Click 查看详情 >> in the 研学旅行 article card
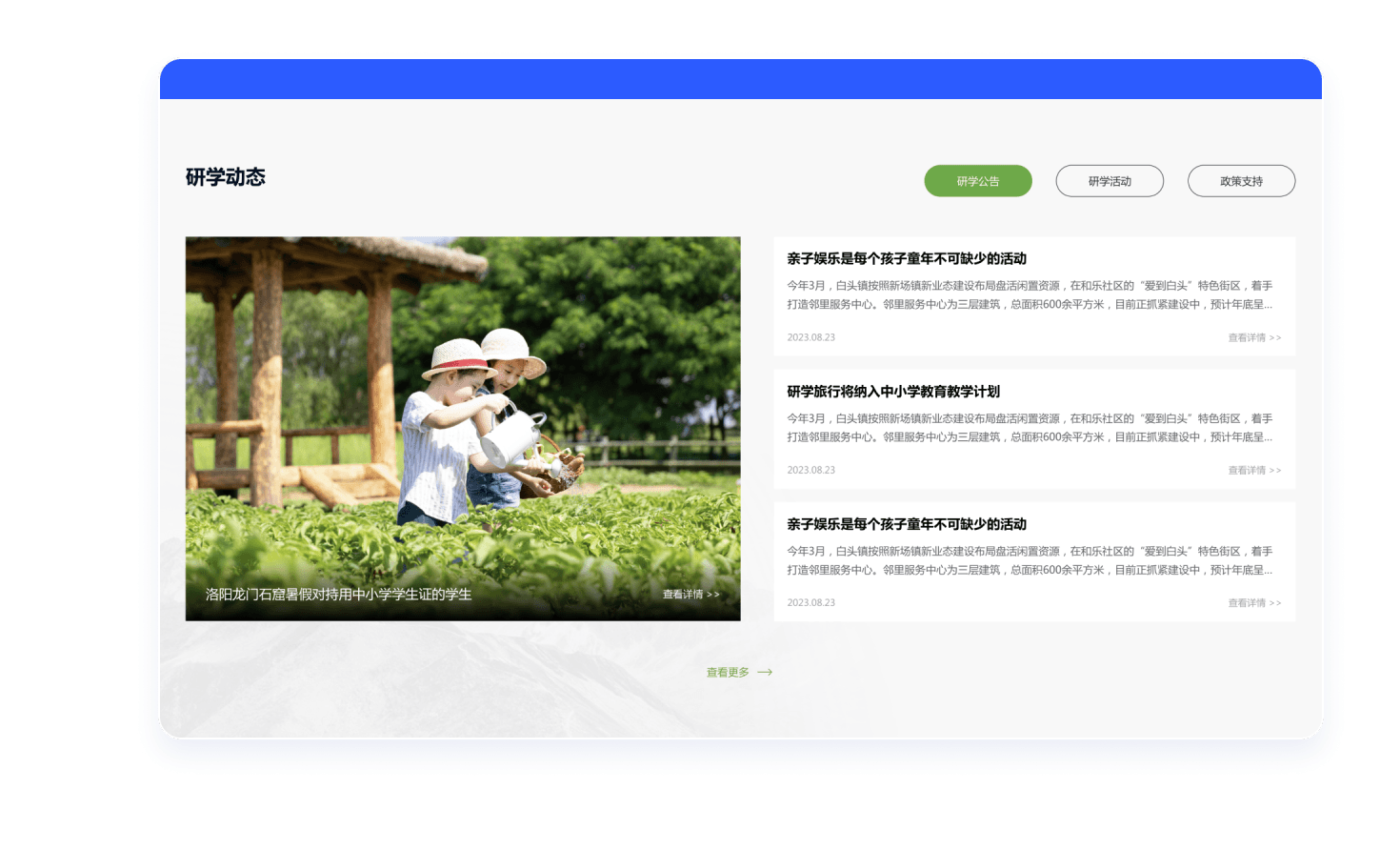Viewport: 1400px width, 850px height. pyautogui.click(x=1253, y=470)
